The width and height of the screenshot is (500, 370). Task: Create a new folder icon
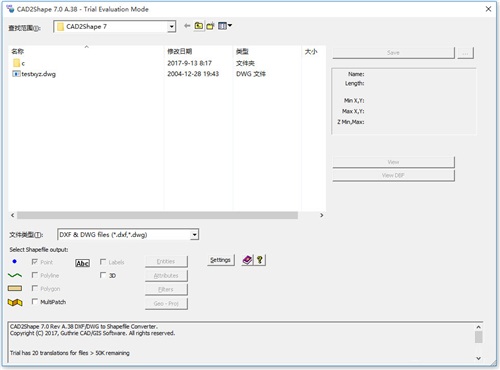[210, 26]
